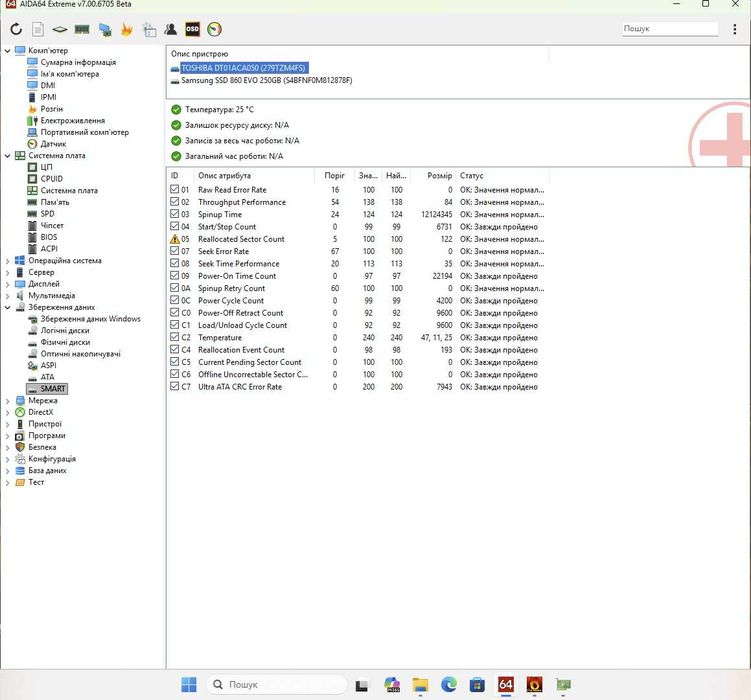Image resolution: width=751 pixels, height=700 pixels.
Task: Open the OSD panel toolbar icon
Action: coord(193,29)
